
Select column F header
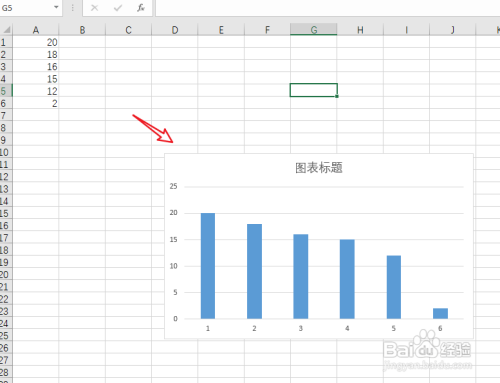tap(267, 30)
